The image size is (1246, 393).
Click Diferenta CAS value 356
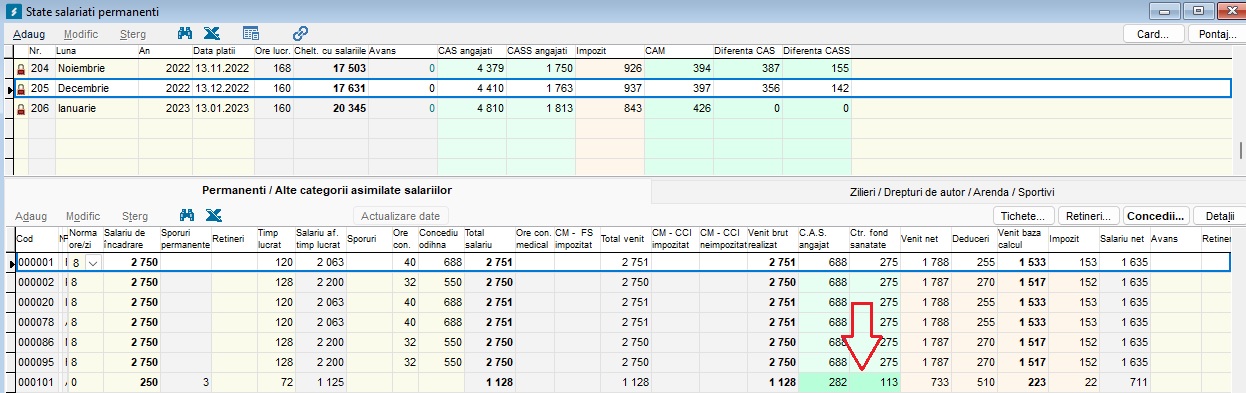747,88
